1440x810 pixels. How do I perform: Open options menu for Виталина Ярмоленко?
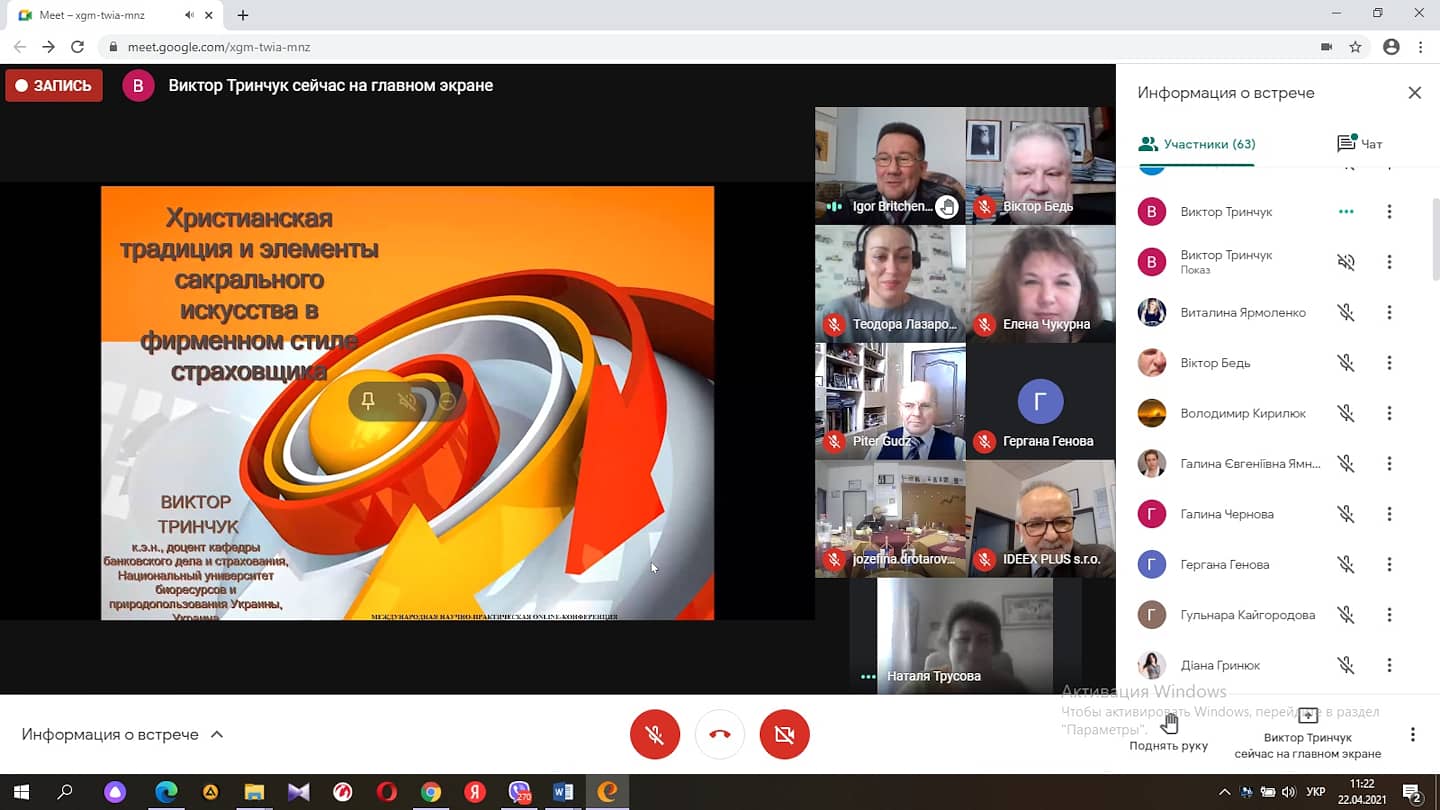click(x=1389, y=313)
